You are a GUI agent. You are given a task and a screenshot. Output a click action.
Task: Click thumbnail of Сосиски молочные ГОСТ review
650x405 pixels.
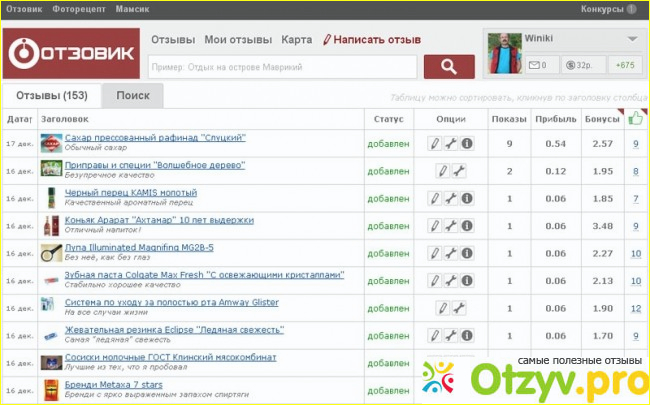point(50,361)
